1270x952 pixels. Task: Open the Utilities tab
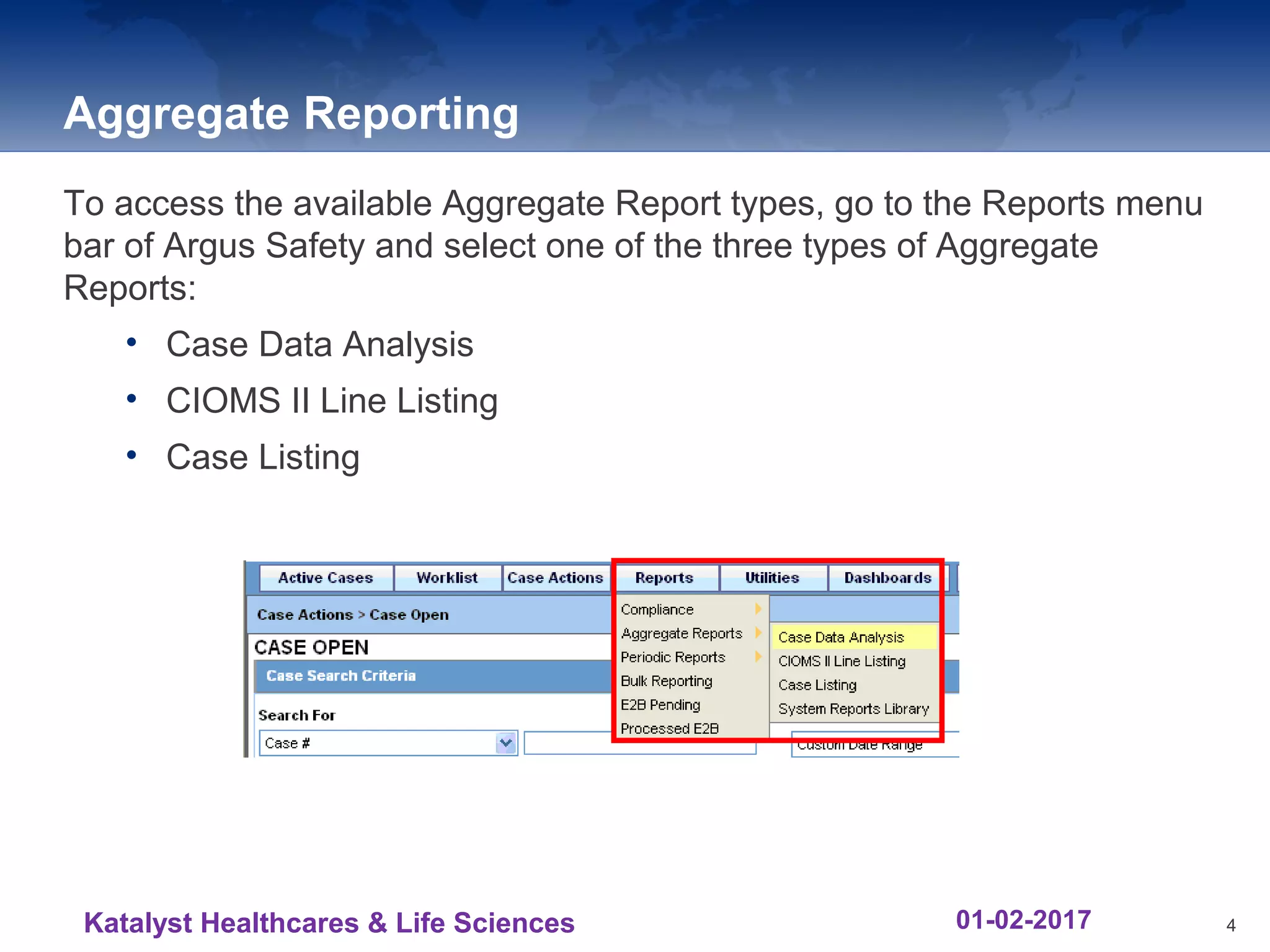(773, 578)
